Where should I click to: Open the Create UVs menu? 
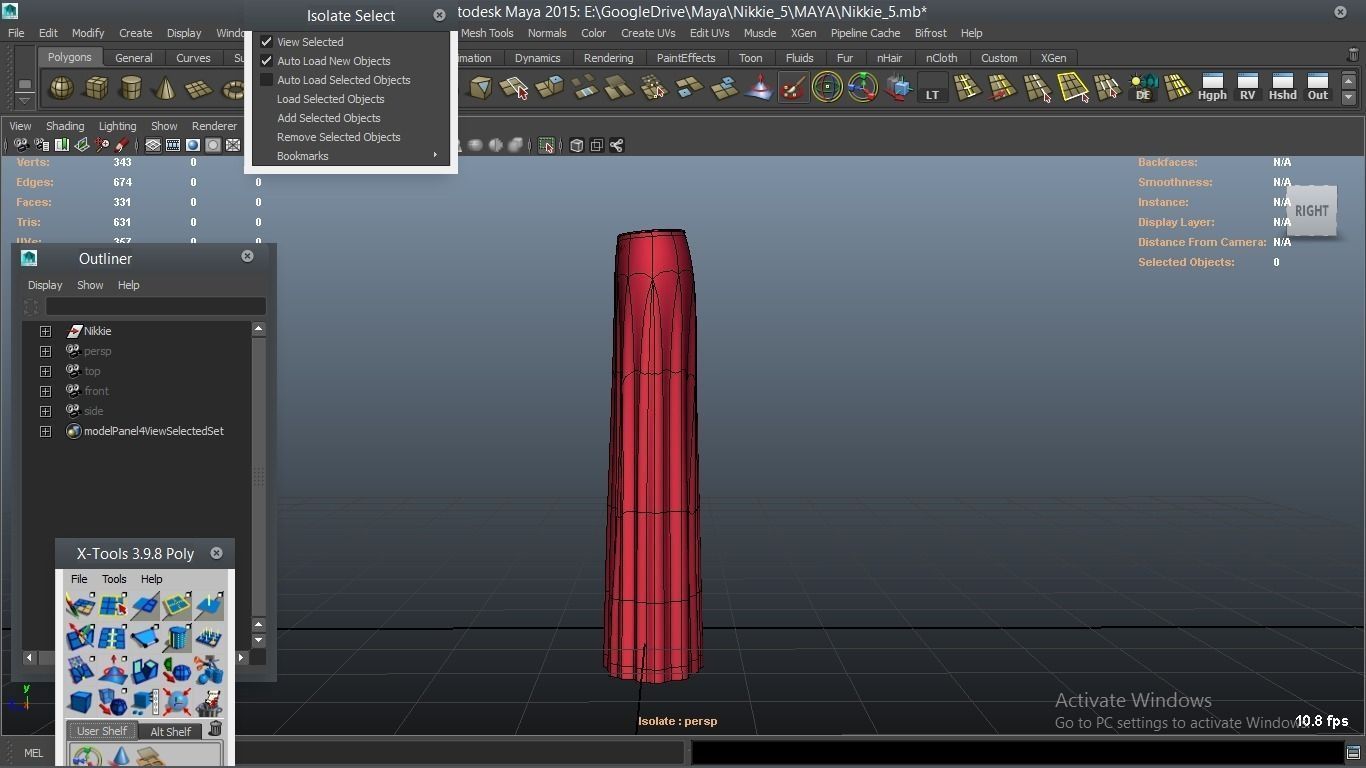pyautogui.click(x=648, y=33)
